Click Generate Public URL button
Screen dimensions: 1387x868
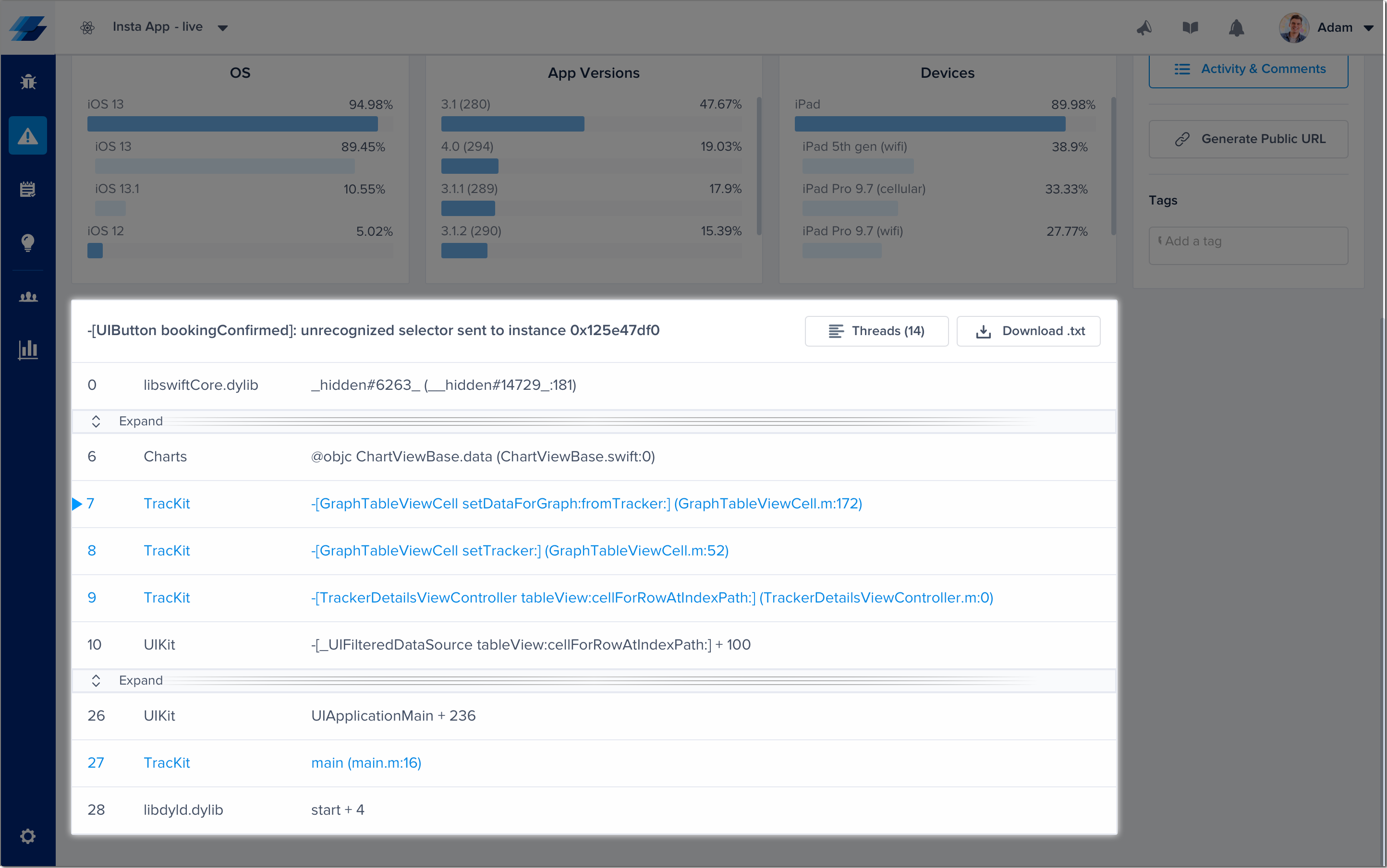[1248, 139]
